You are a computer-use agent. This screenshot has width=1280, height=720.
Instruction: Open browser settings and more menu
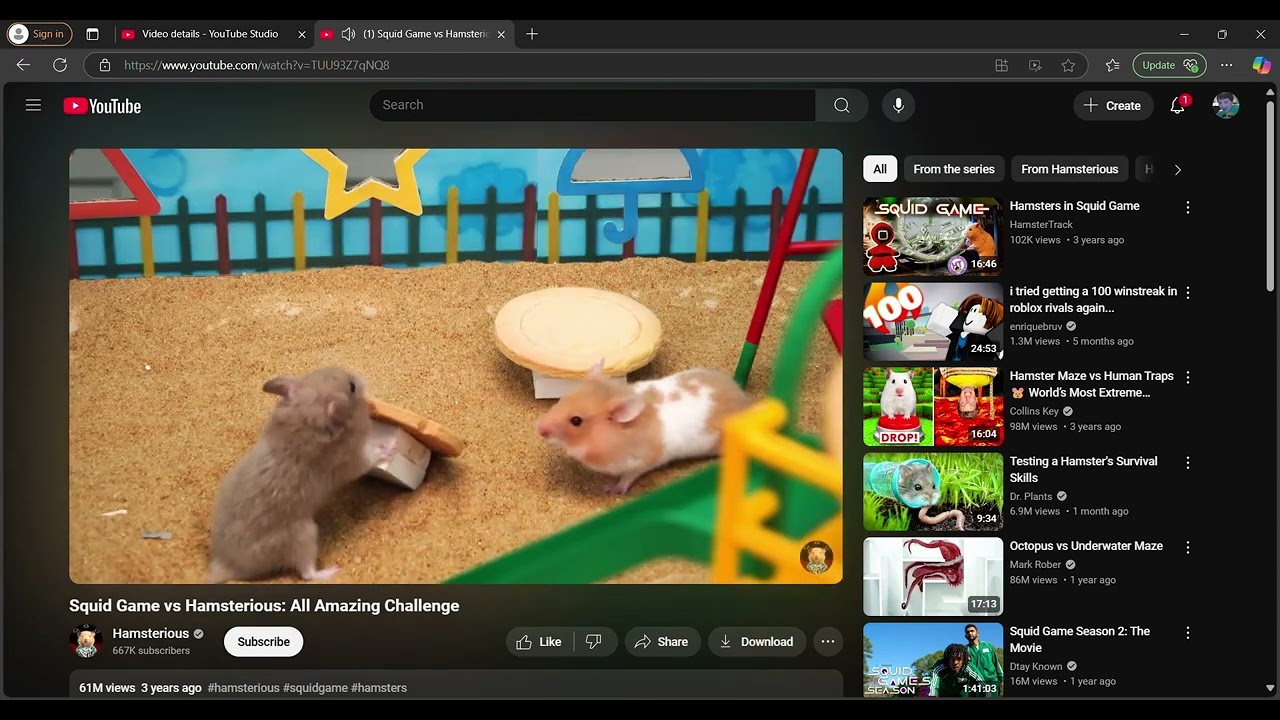1227,65
